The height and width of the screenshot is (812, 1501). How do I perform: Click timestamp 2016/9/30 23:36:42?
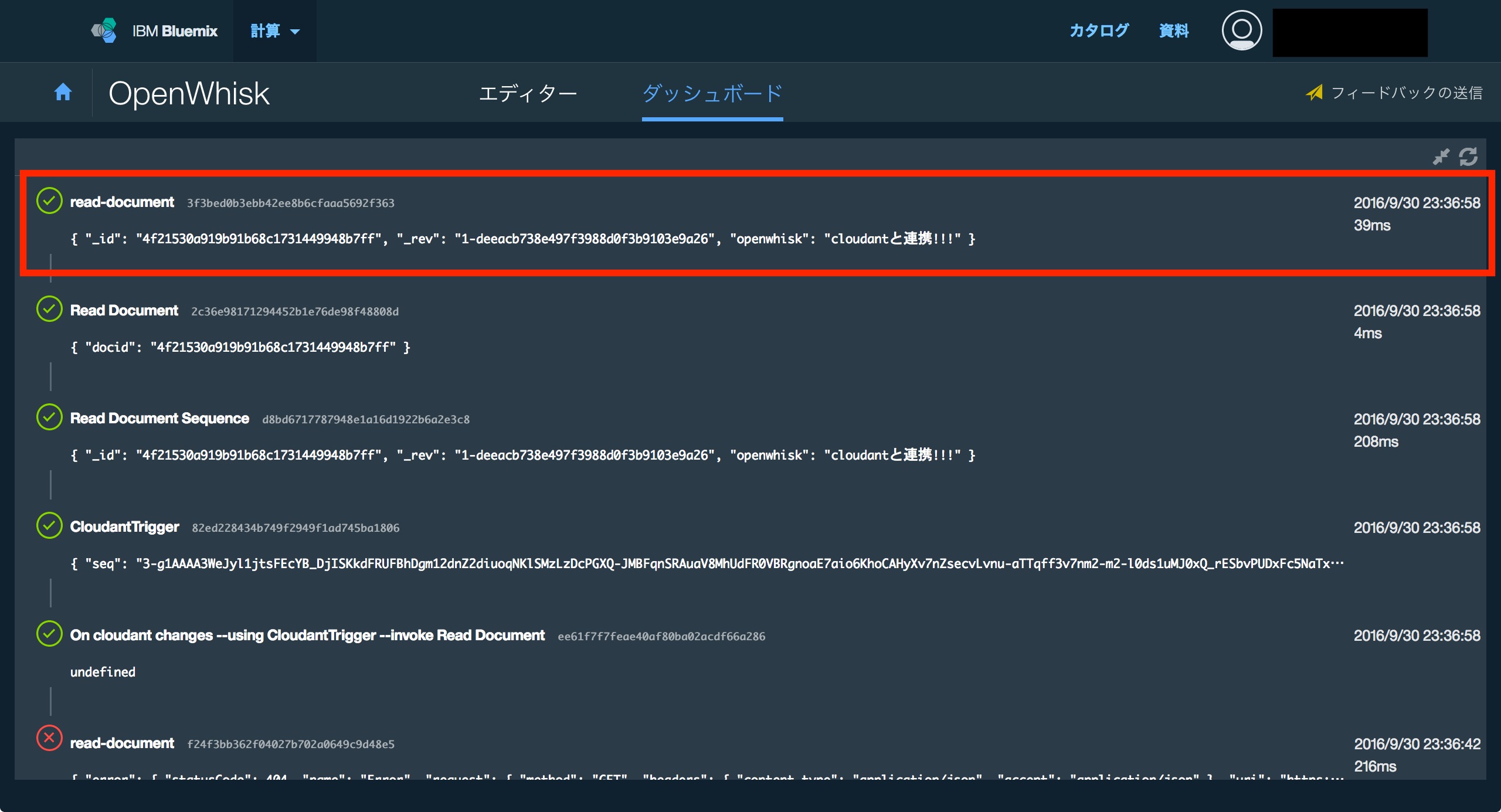point(1417,744)
